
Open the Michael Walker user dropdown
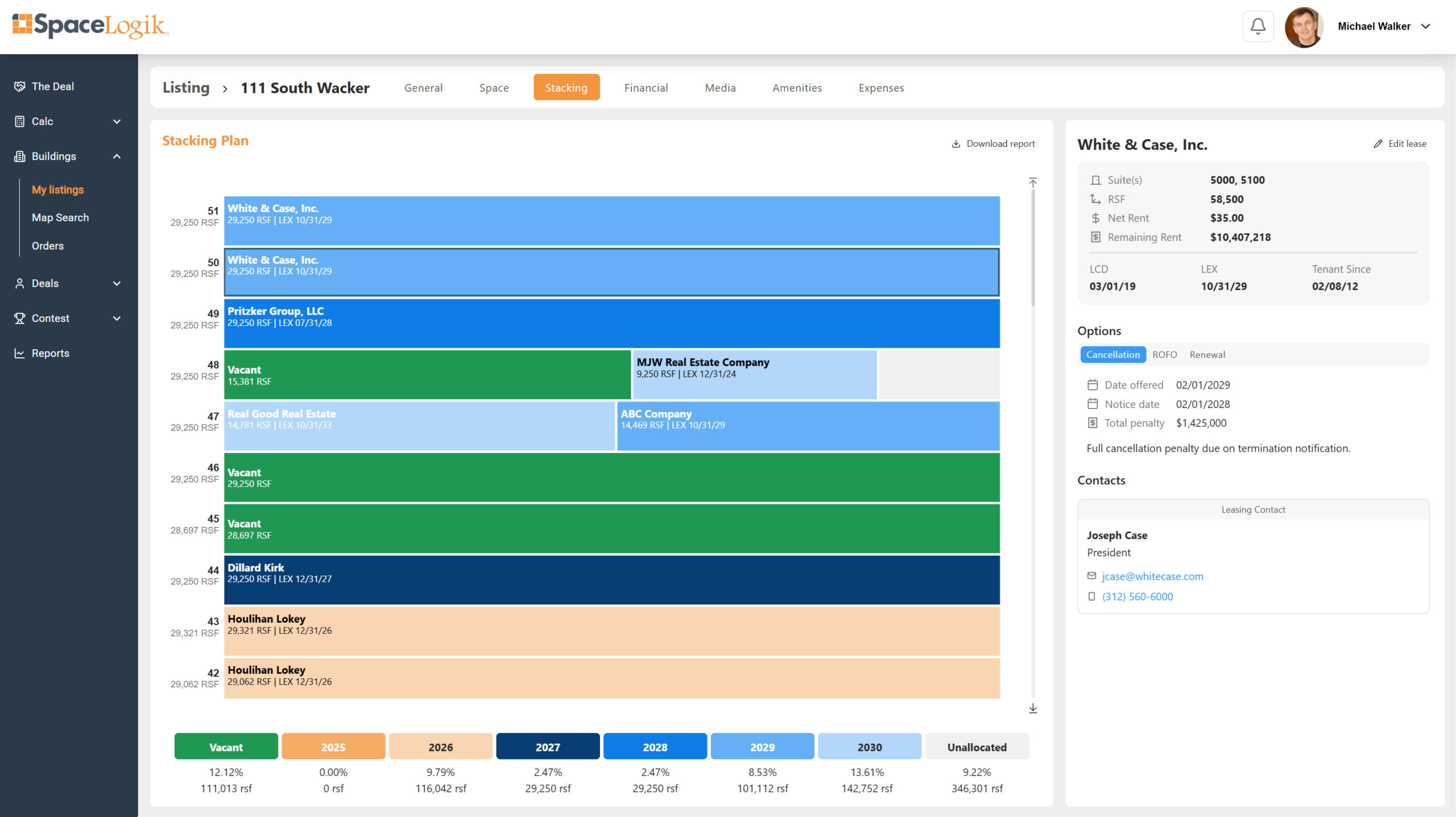[1425, 26]
